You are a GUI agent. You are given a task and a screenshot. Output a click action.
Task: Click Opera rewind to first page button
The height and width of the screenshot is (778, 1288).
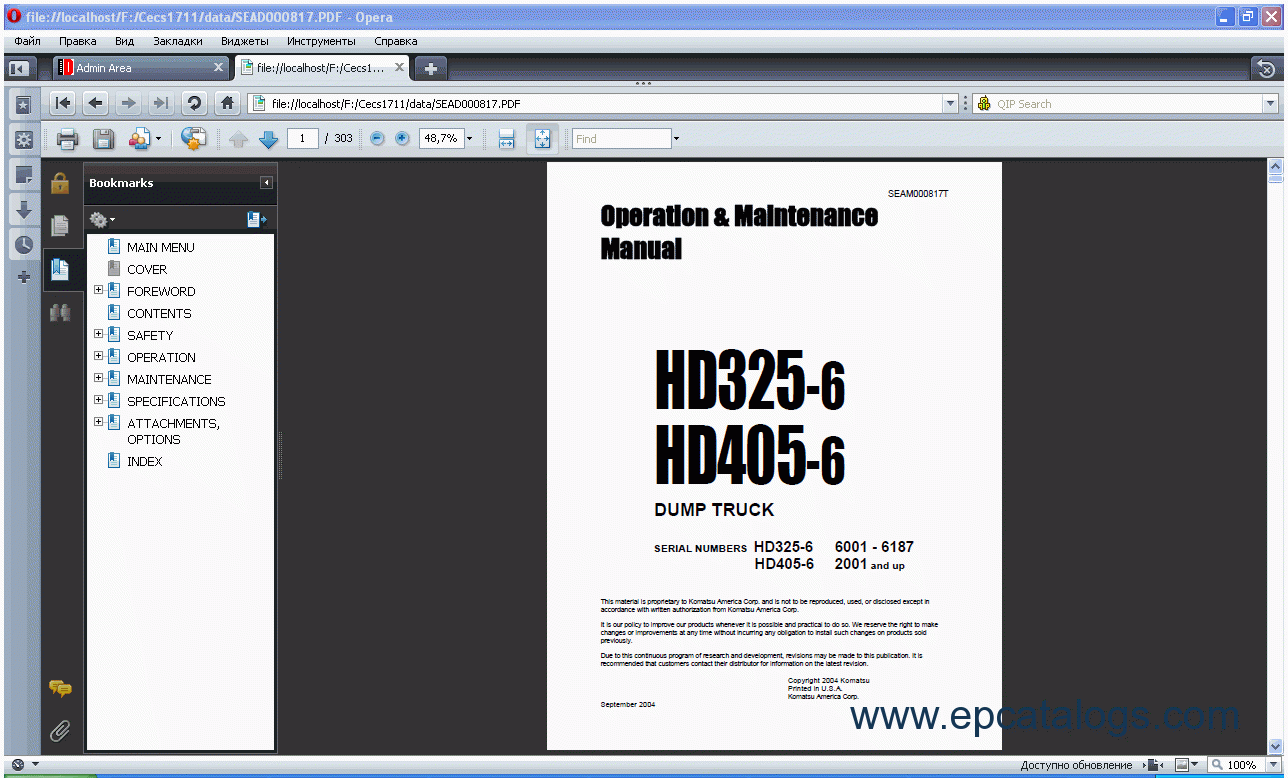click(63, 103)
